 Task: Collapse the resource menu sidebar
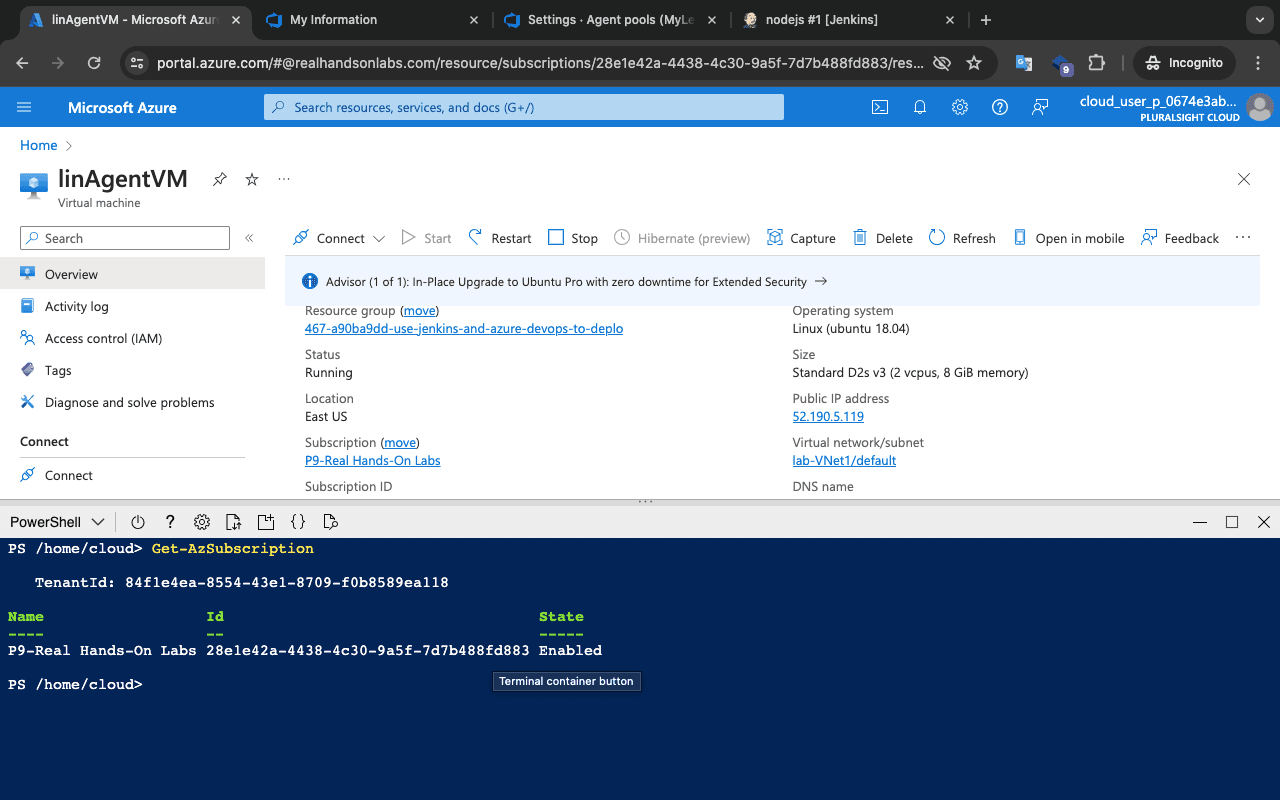click(249, 238)
